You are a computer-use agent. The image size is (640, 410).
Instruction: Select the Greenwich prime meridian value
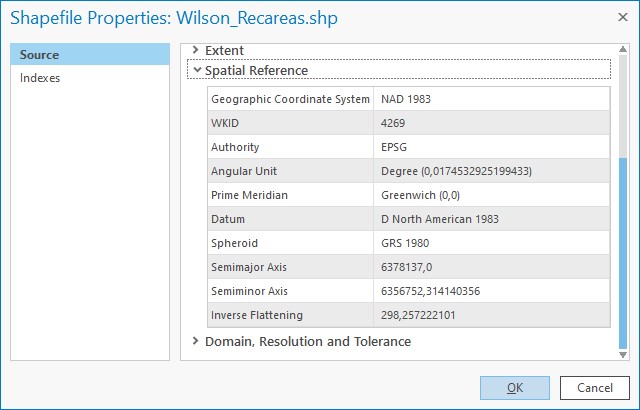490,195
